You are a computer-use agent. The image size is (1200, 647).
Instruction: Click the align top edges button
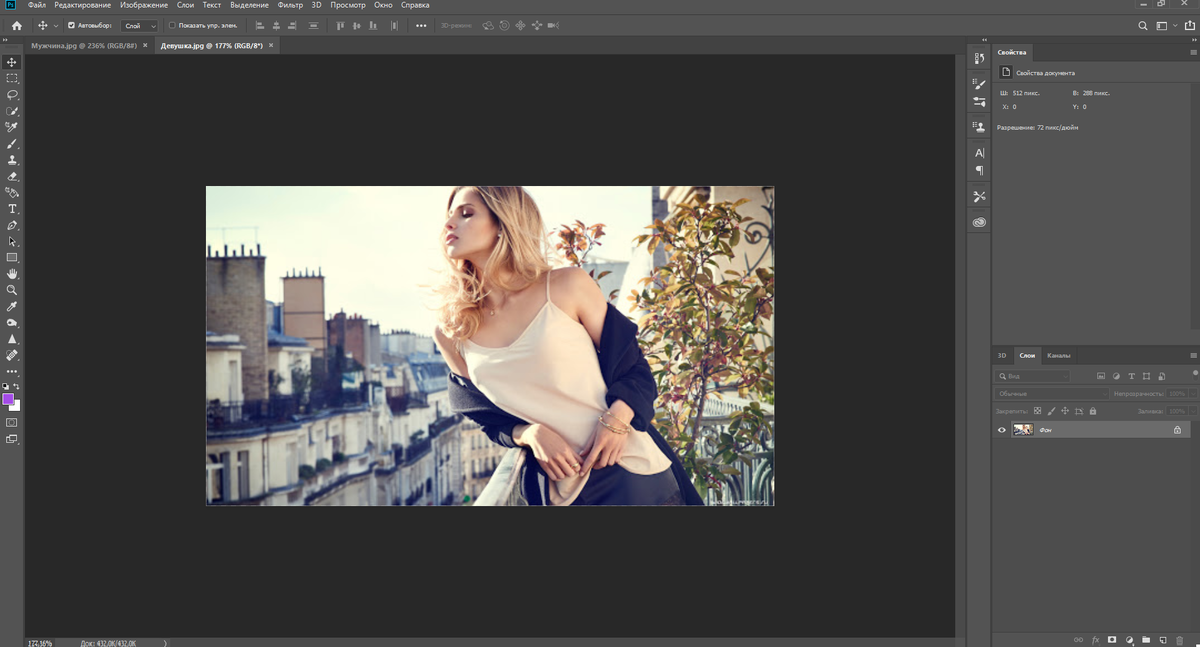click(340, 25)
